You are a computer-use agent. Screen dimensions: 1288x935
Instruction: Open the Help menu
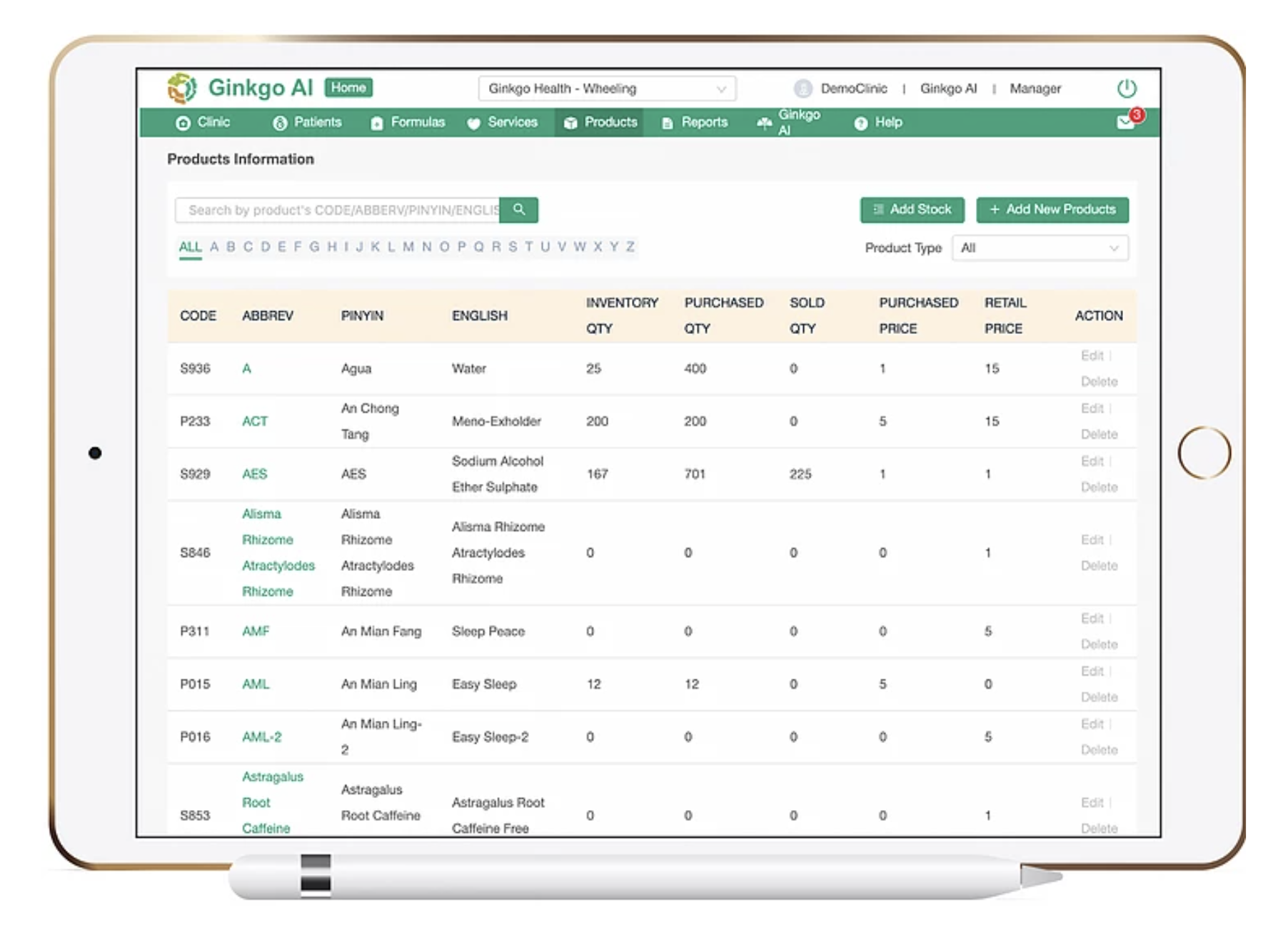coord(878,122)
